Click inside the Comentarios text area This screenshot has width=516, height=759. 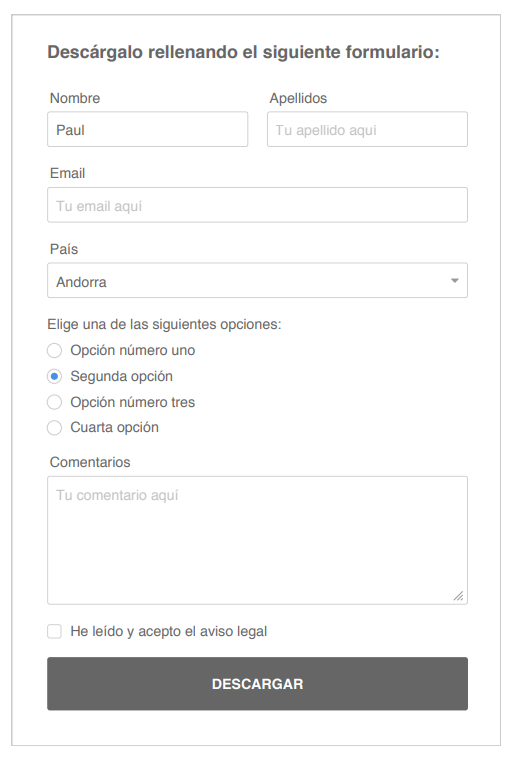[x=258, y=540]
